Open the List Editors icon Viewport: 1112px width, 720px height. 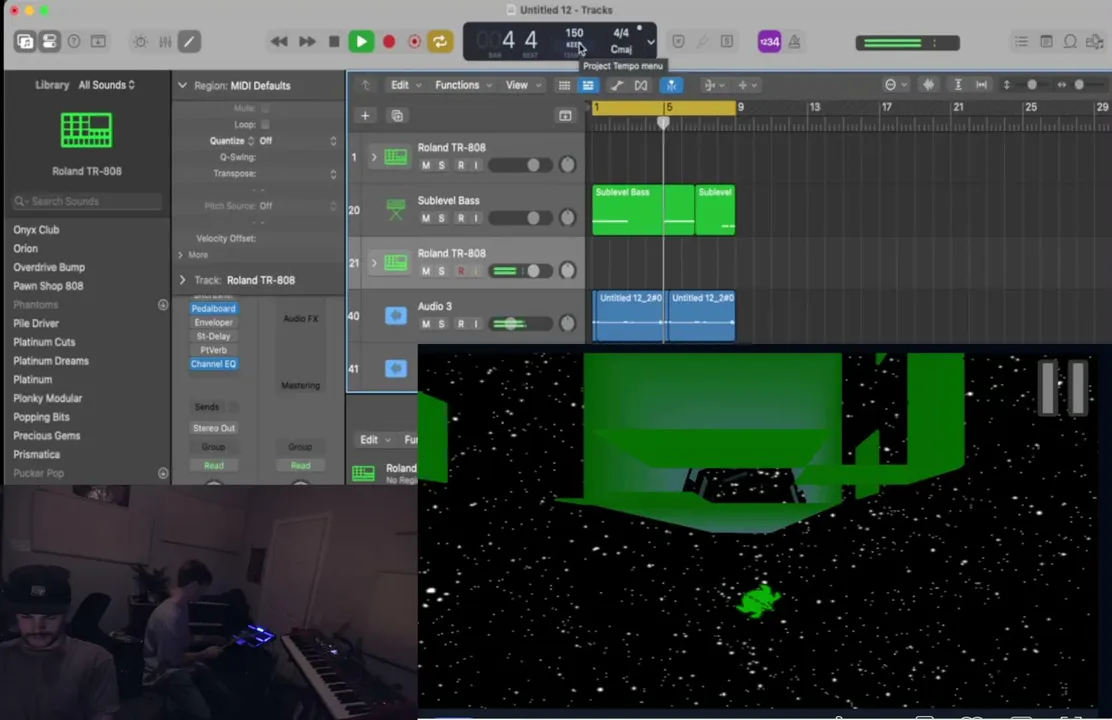1021,41
